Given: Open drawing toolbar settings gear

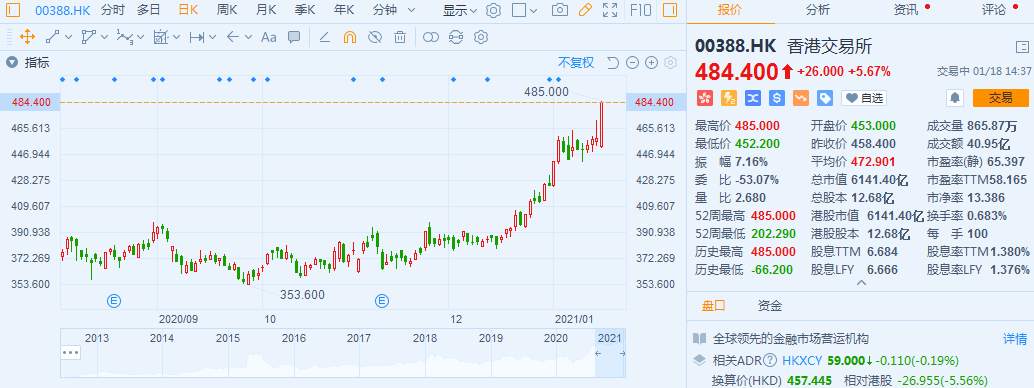Looking at the screenshot, I should pos(481,37).
